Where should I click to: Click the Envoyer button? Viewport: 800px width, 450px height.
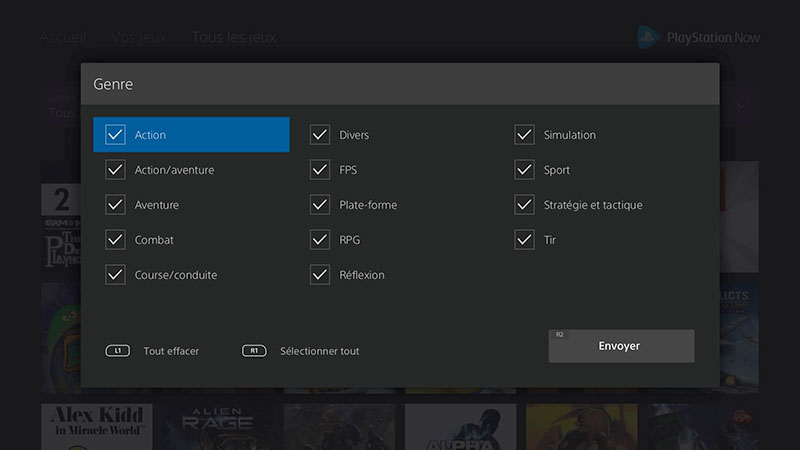click(620, 346)
